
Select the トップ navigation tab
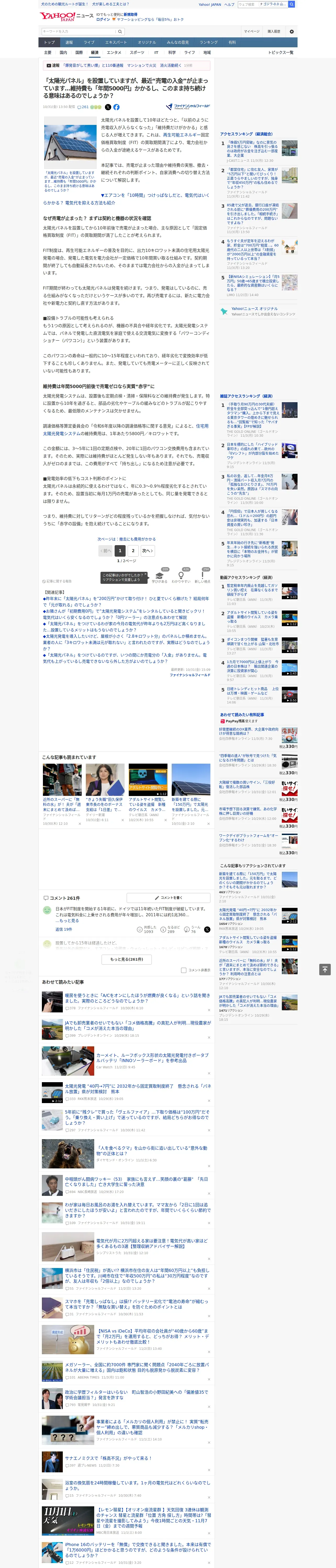[x=49, y=43]
